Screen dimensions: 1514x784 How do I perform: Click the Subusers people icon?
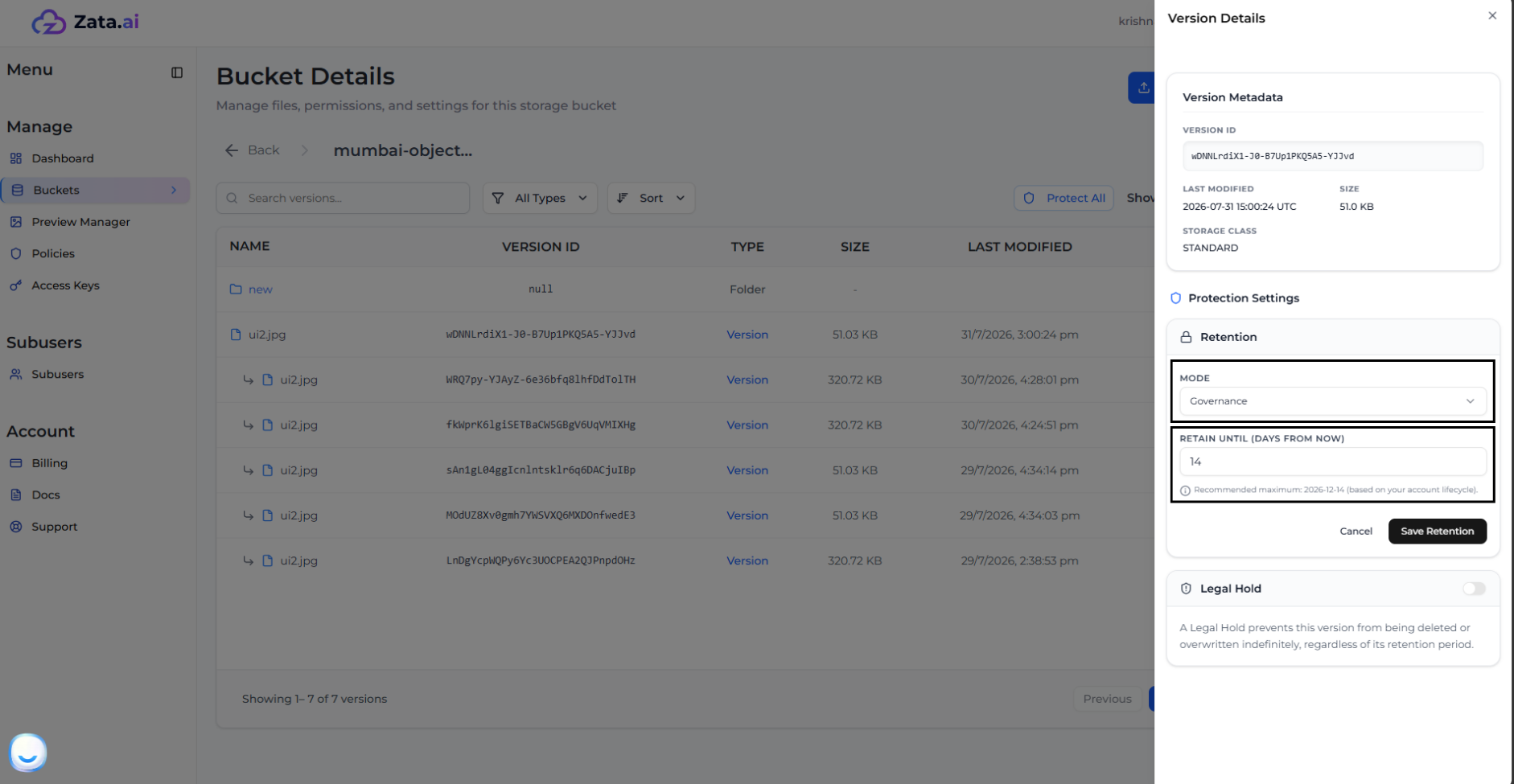(x=16, y=374)
